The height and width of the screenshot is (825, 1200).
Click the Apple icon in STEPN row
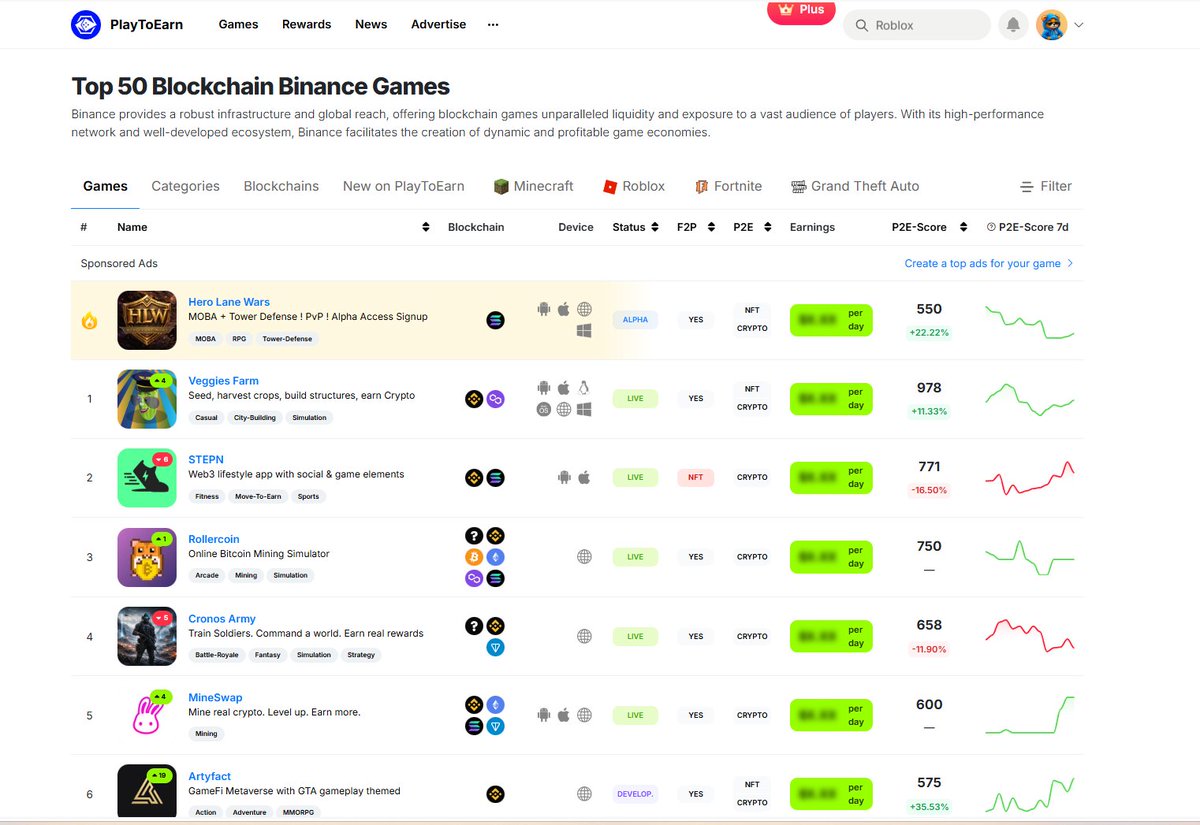(585, 477)
